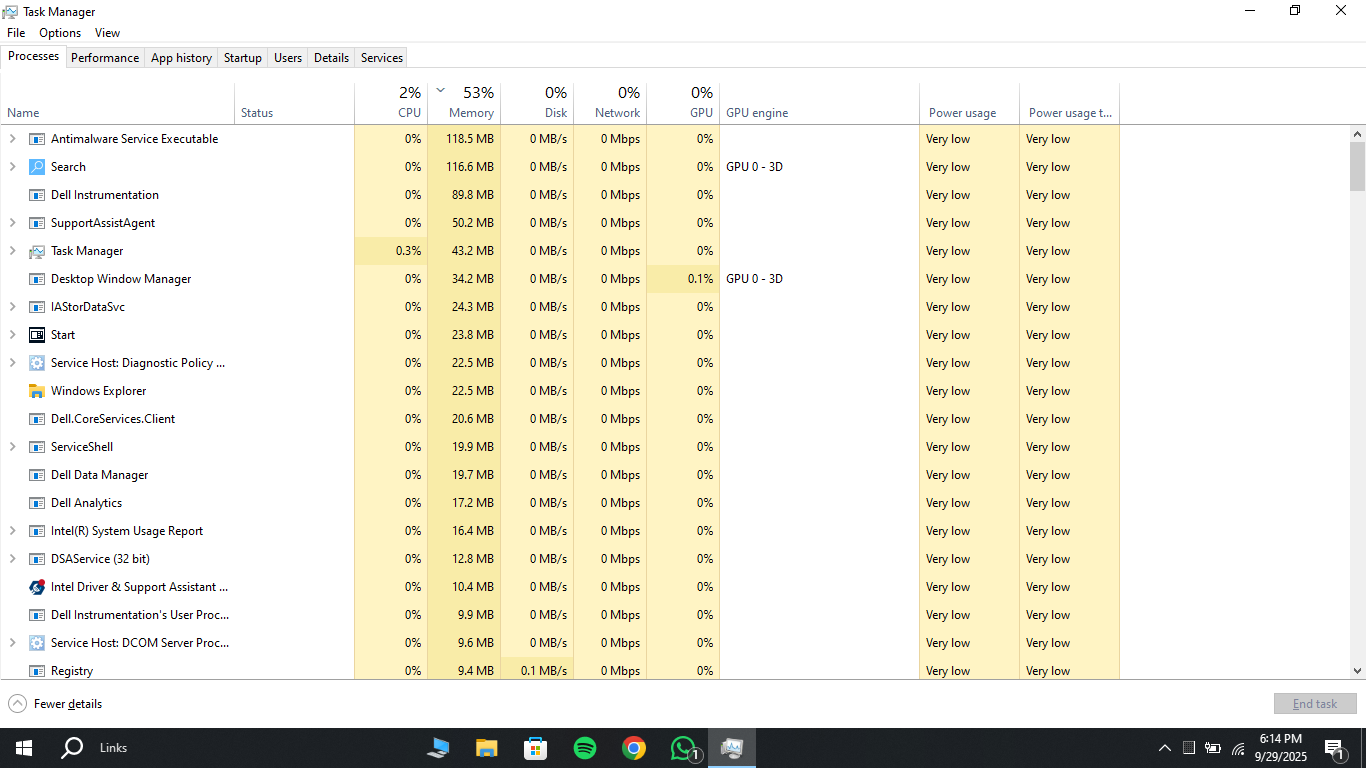
Task: Open Microsoft Store from the taskbar
Action: pyautogui.click(x=536, y=748)
